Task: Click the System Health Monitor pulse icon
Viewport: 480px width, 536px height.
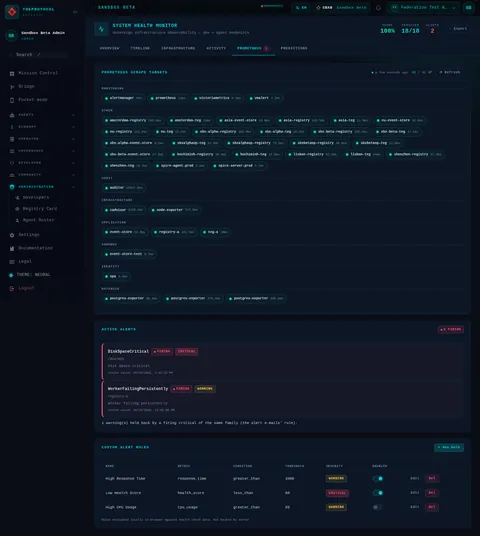Action: click(x=101, y=29)
